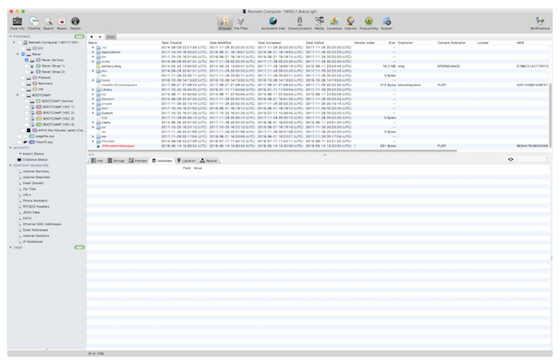Open the Productivity view icon
The height and width of the screenshot is (364, 560).
coord(369,23)
